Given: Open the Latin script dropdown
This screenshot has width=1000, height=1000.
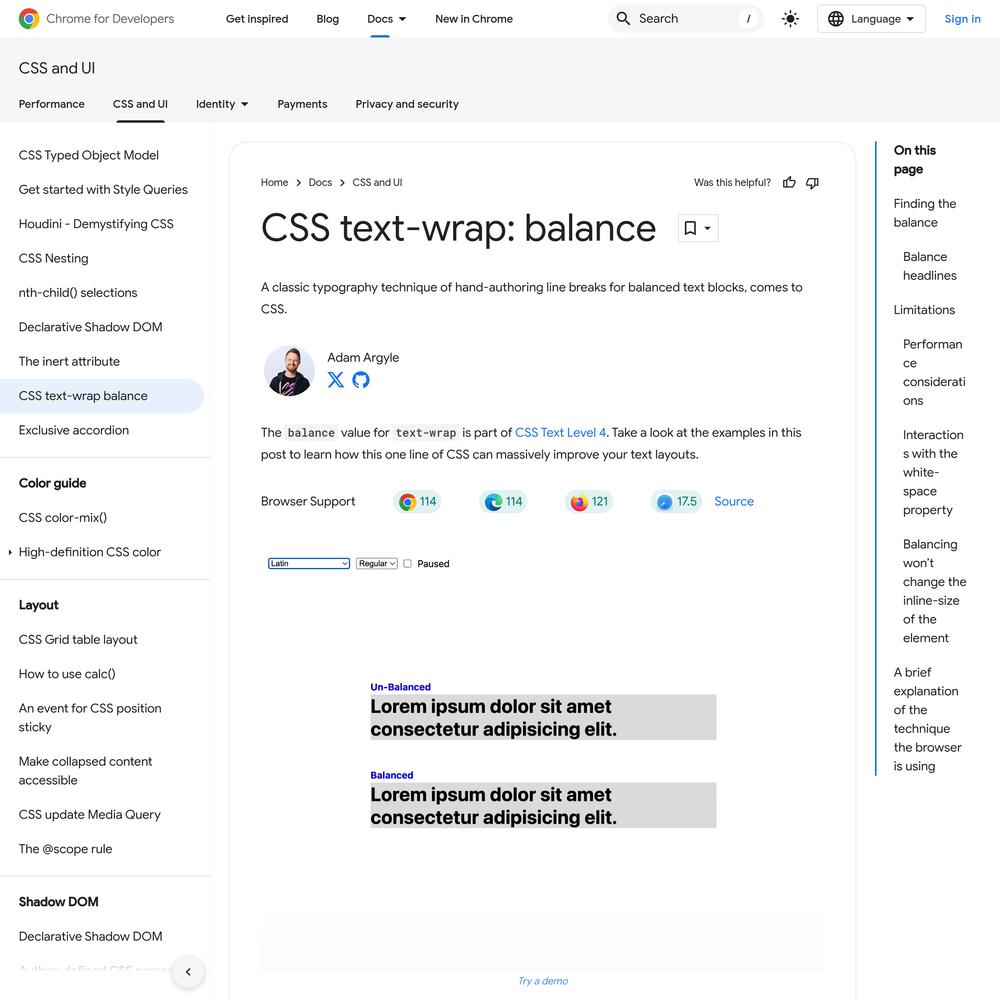Looking at the screenshot, I should (x=309, y=564).
